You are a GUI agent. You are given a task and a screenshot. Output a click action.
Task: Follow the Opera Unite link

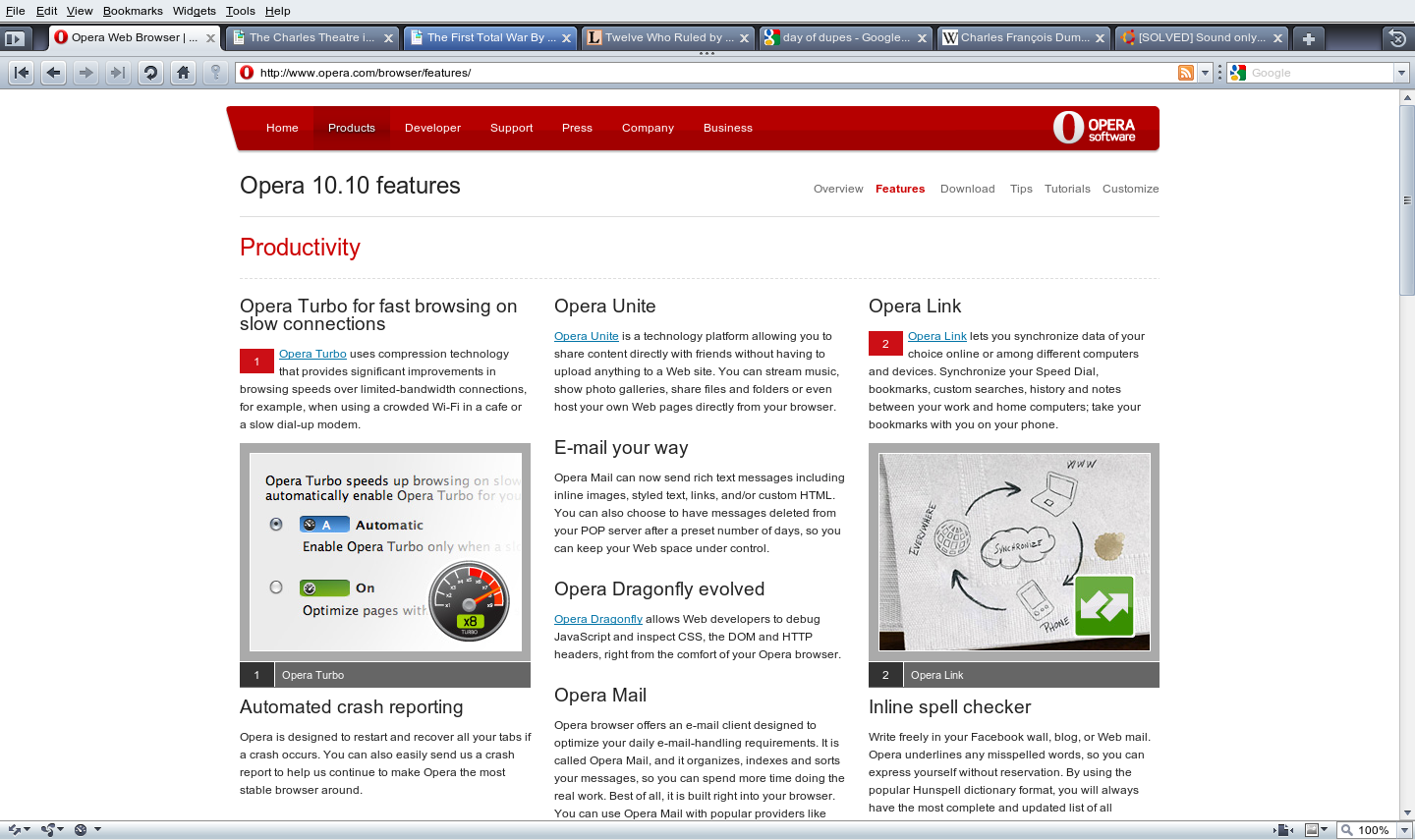pos(587,335)
